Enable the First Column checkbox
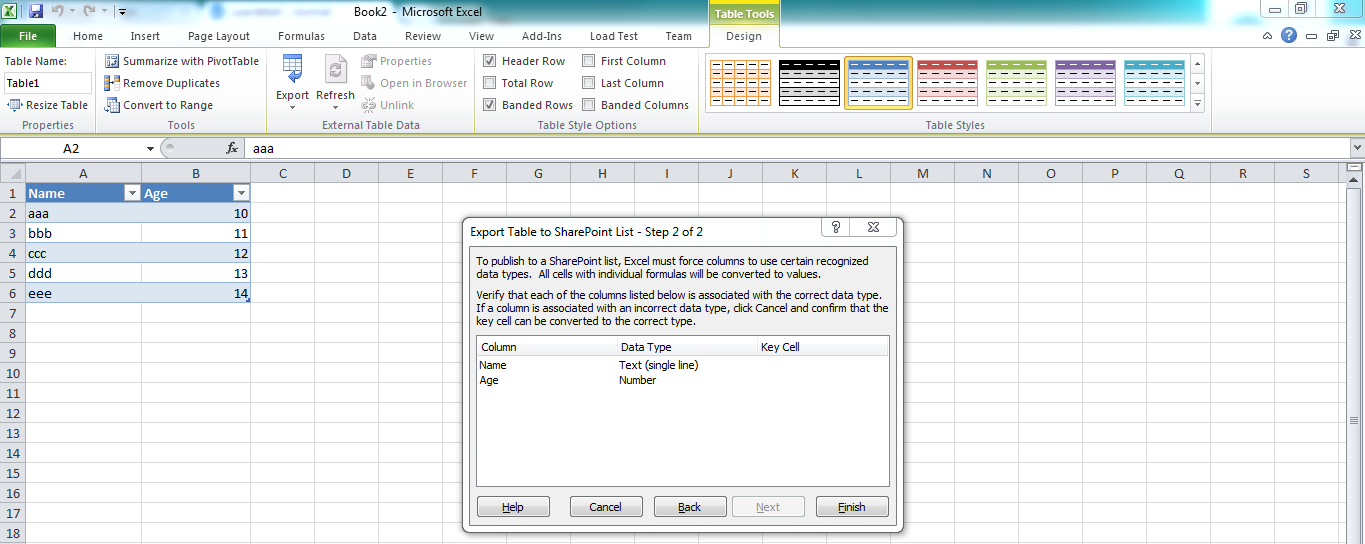Image resolution: width=1365 pixels, height=544 pixels. tap(589, 61)
